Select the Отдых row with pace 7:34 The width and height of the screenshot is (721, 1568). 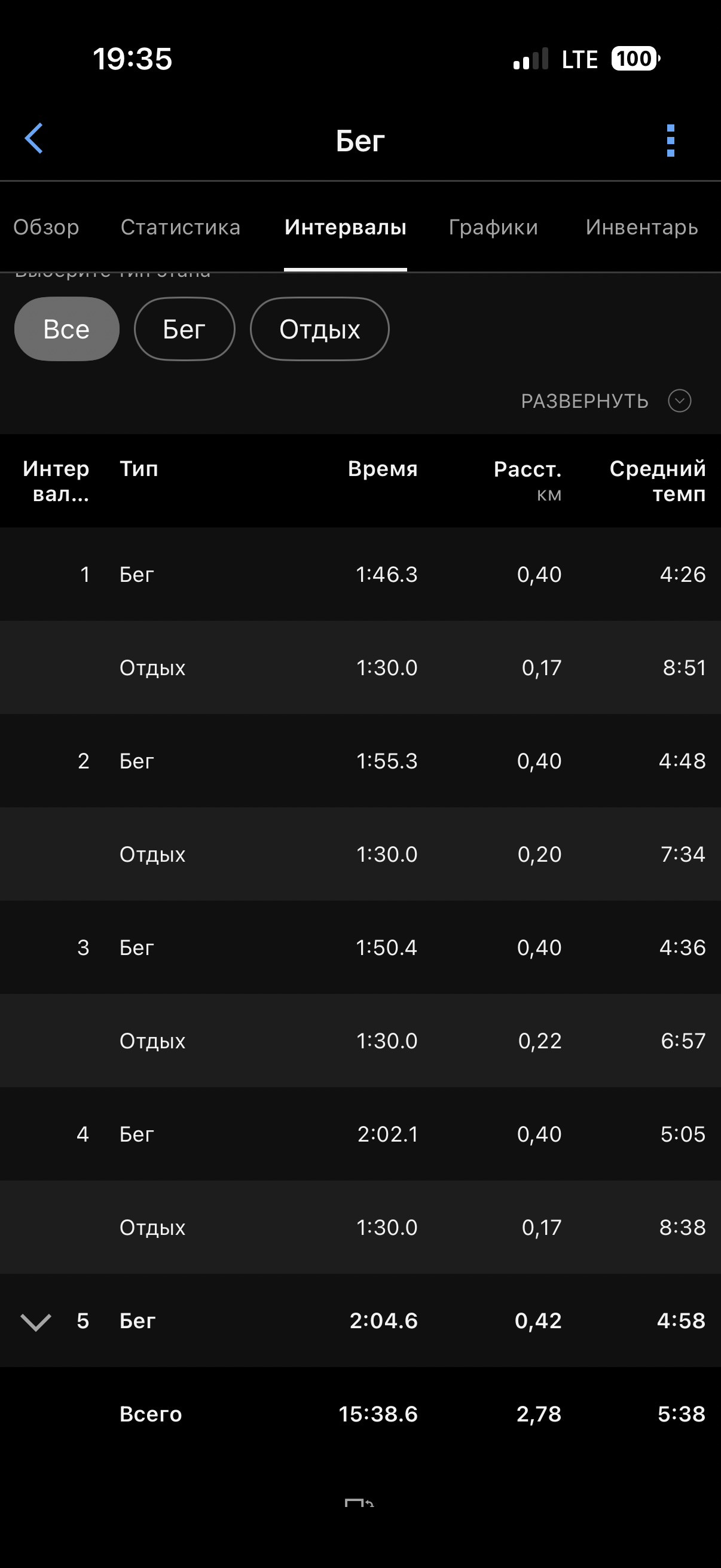point(360,854)
